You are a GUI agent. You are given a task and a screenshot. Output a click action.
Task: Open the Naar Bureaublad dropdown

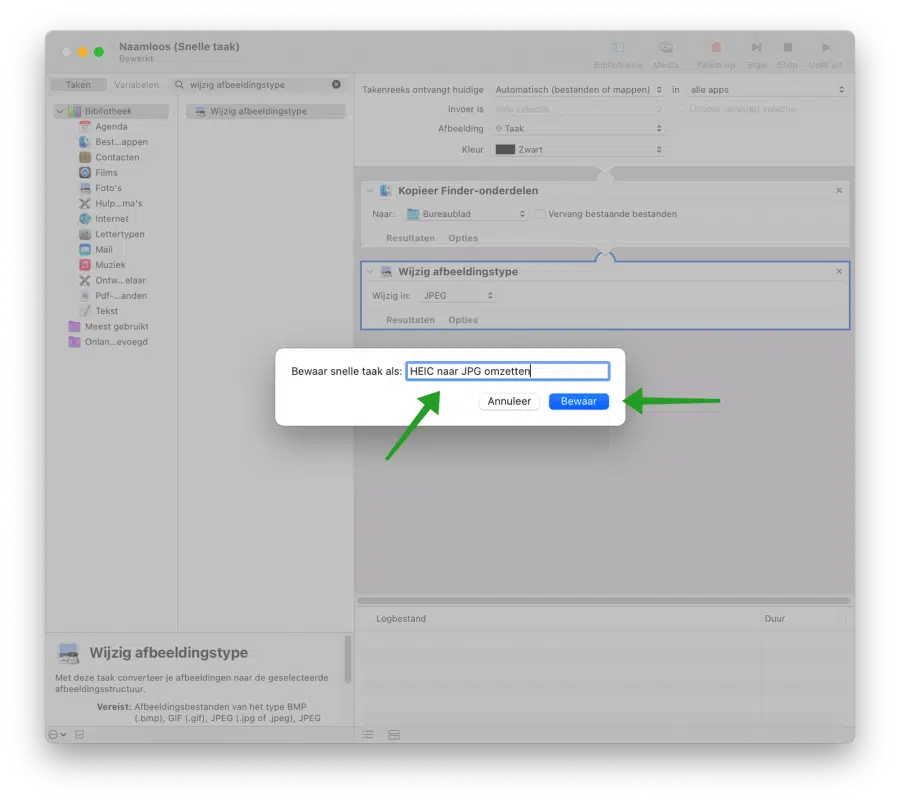click(466, 214)
